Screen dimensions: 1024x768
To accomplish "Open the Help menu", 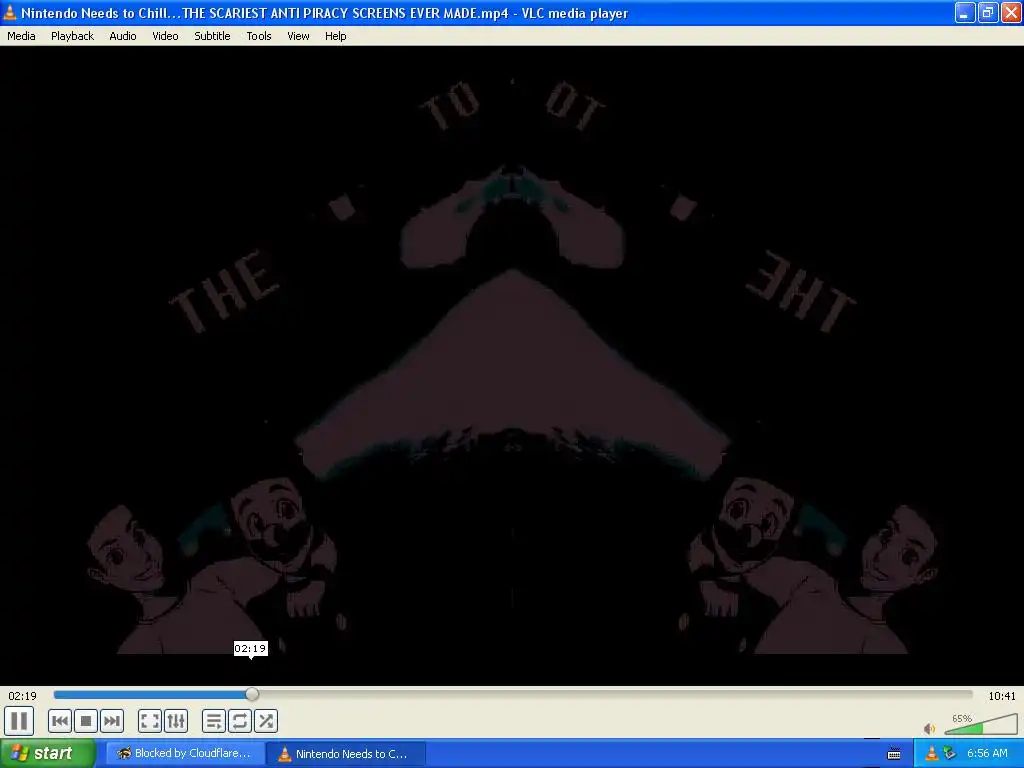I will click(x=336, y=36).
